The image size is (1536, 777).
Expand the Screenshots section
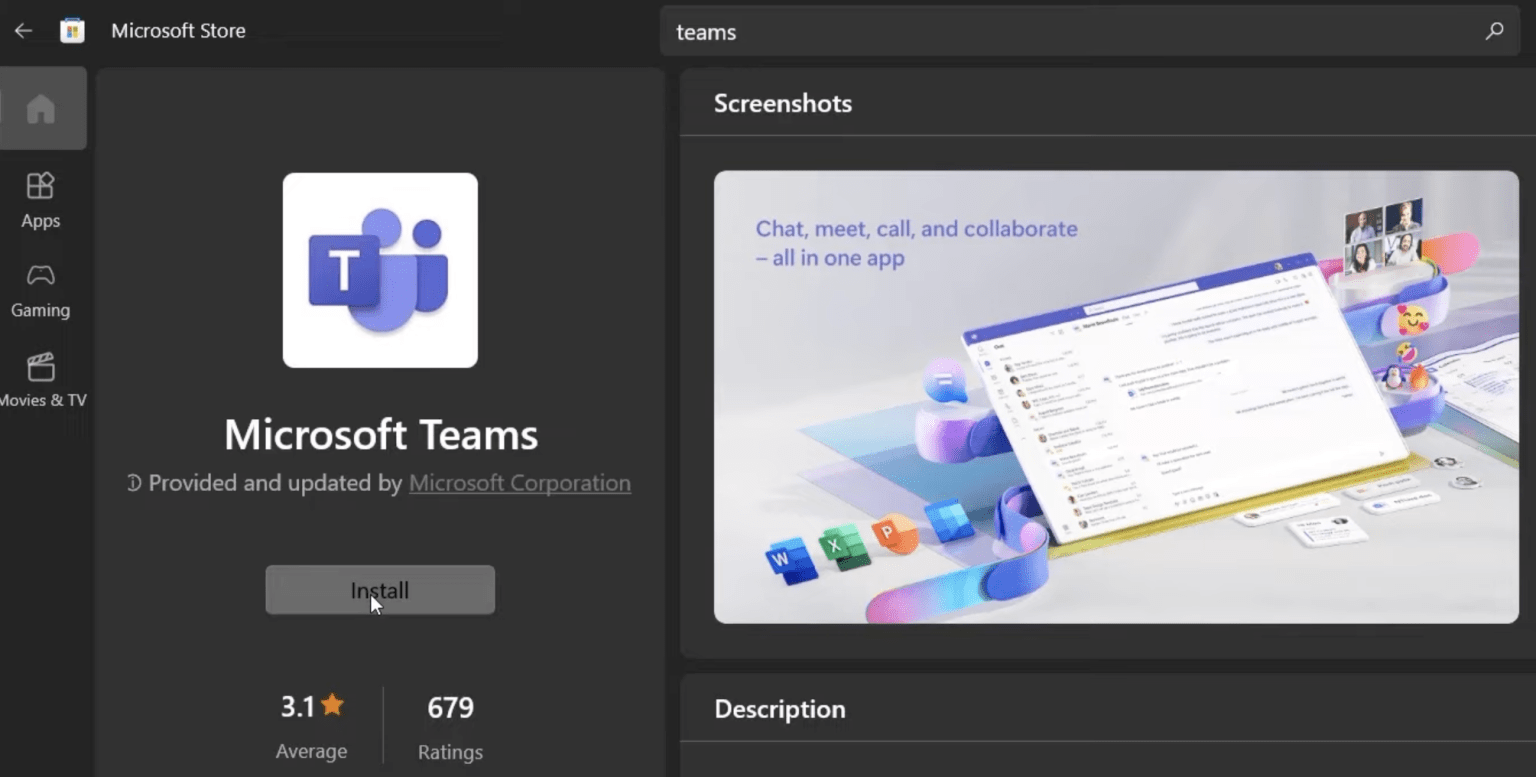tap(783, 103)
